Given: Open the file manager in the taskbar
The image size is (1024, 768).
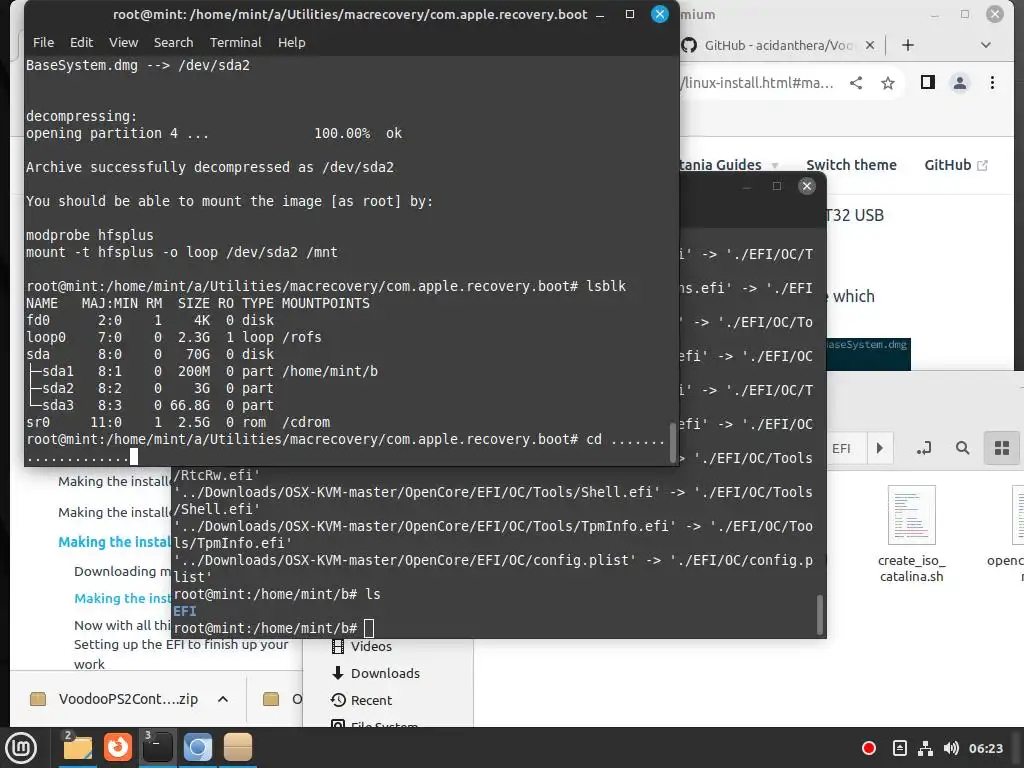Looking at the screenshot, I should click(78, 748).
